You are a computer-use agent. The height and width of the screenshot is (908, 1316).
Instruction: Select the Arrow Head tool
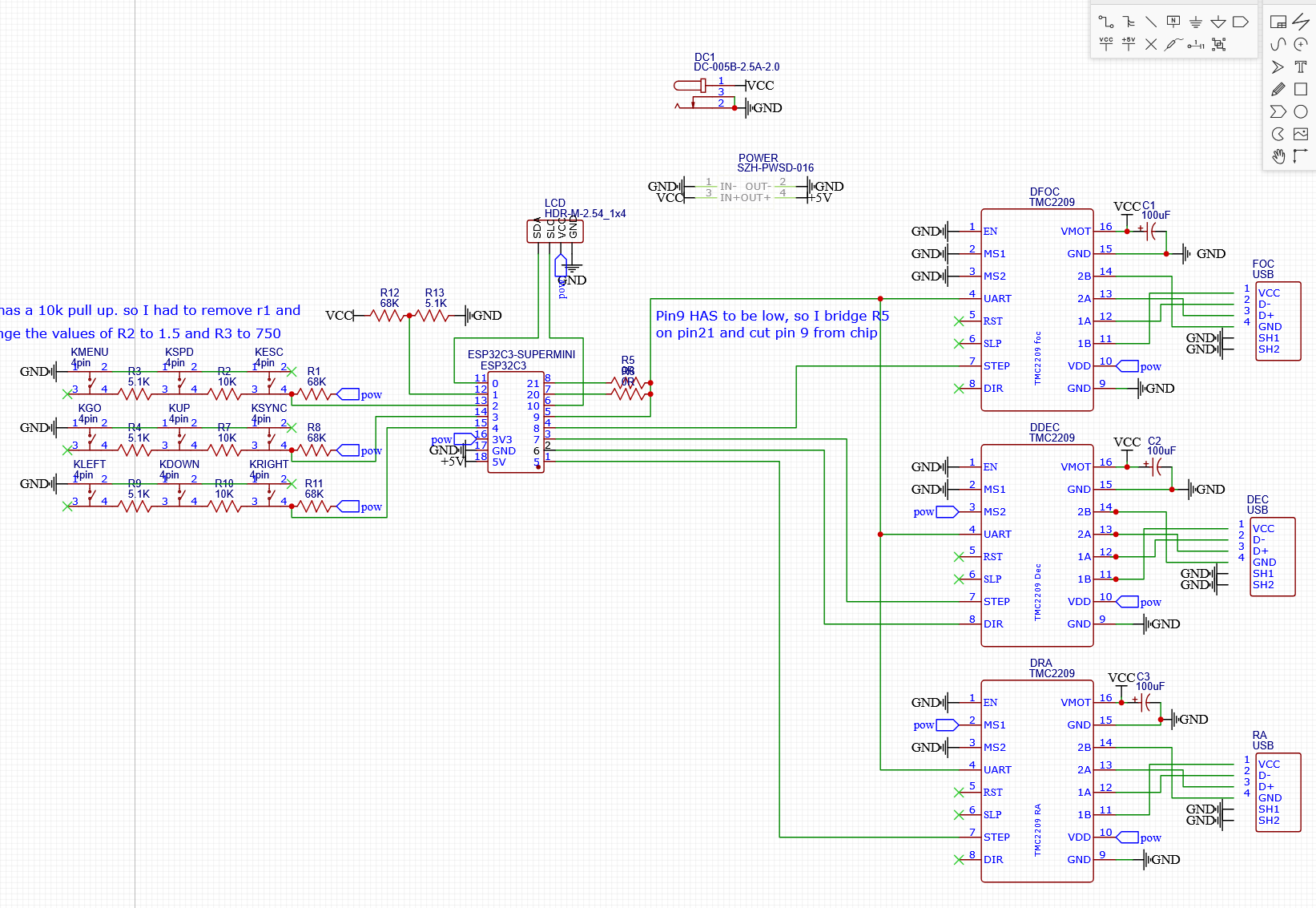(1278, 67)
